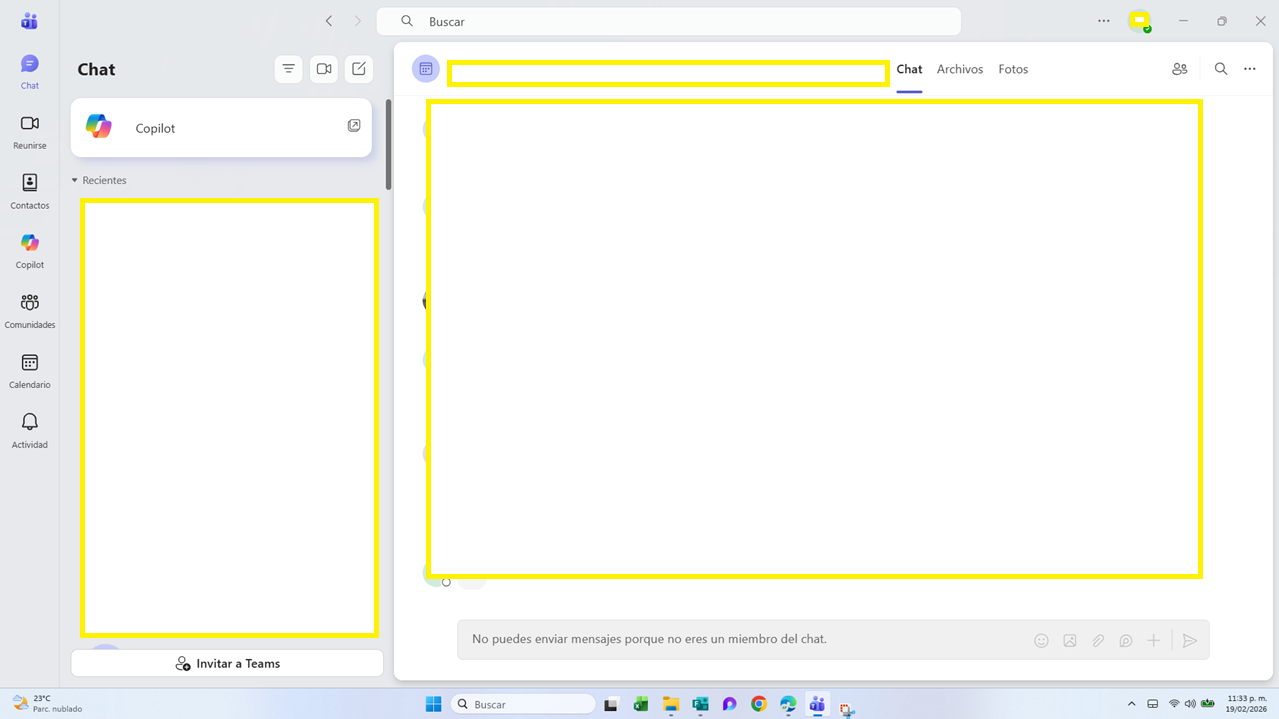The image size is (1279, 719).
Task: Search within this chat conversation
Action: point(1221,69)
